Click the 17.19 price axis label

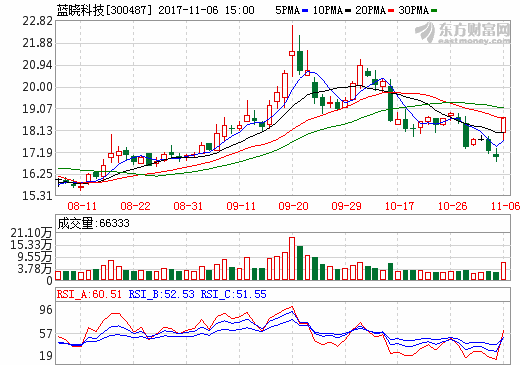(37, 153)
